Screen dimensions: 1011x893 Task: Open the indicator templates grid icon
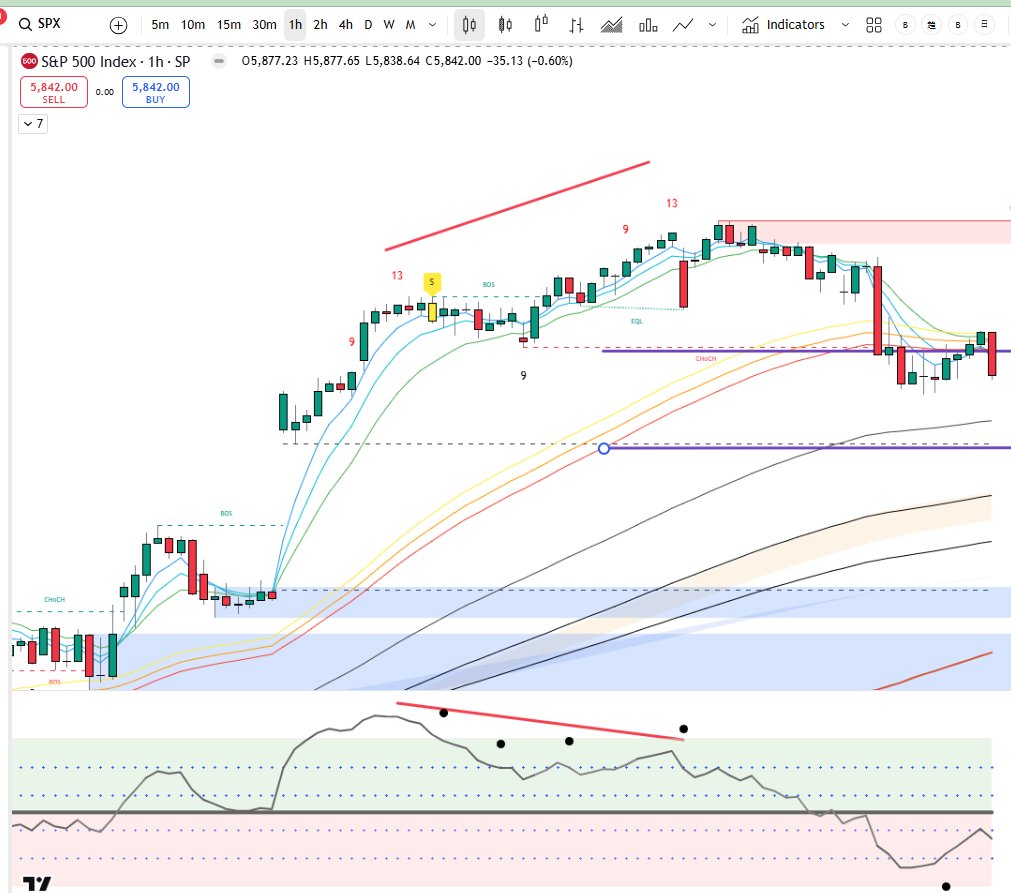pyautogui.click(x=874, y=25)
